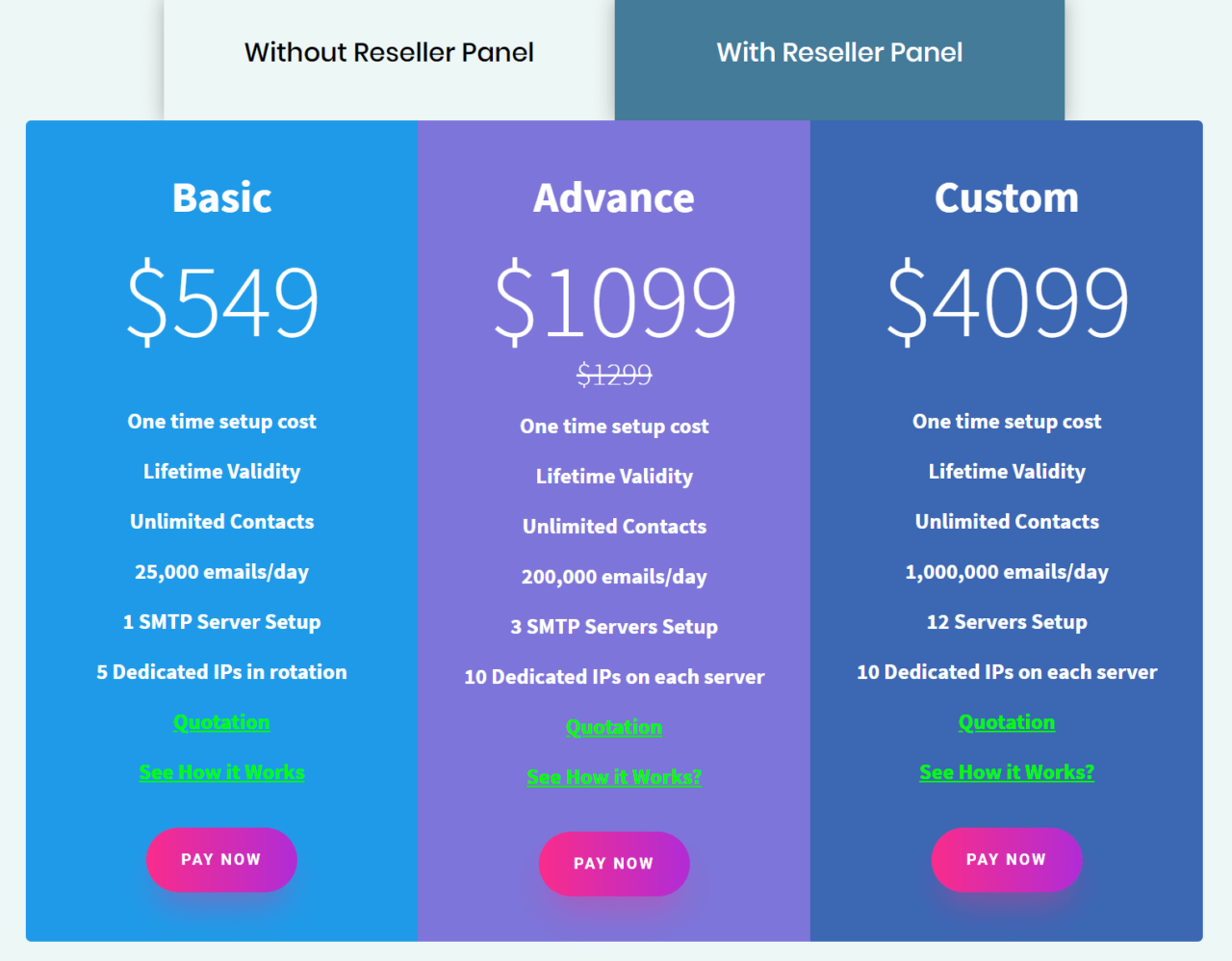The height and width of the screenshot is (961, 1232).
Task: Select the Advance plan heading
Action: (614, 198)
